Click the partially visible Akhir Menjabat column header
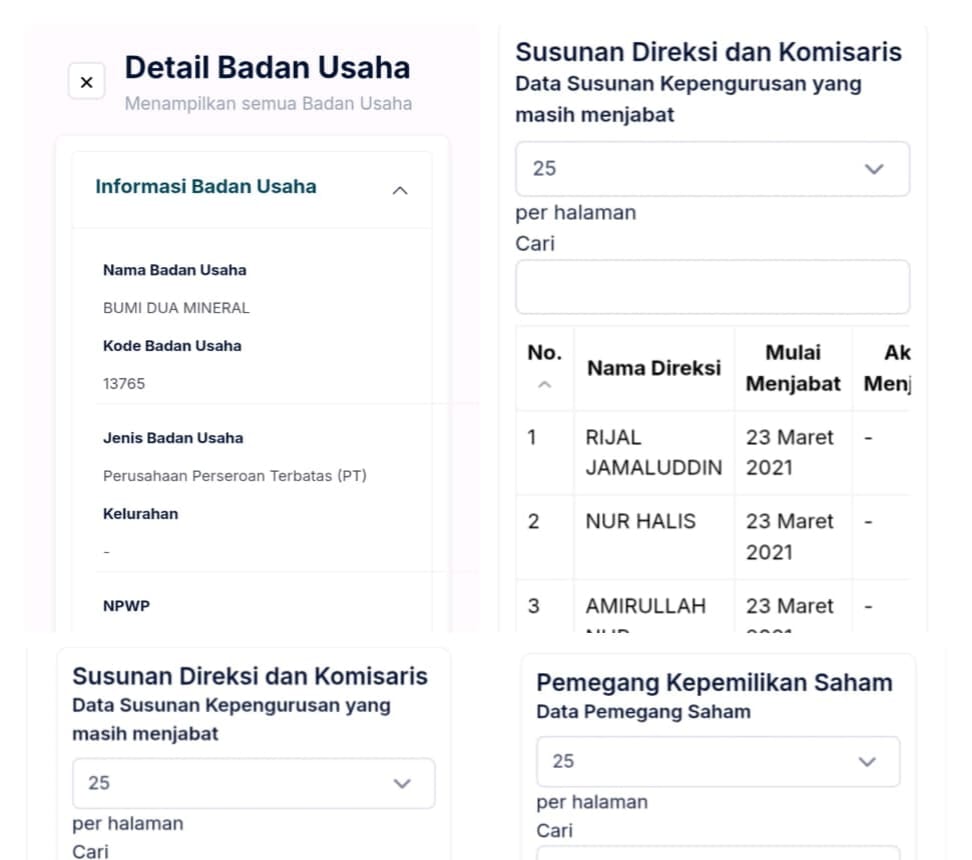 886,368
